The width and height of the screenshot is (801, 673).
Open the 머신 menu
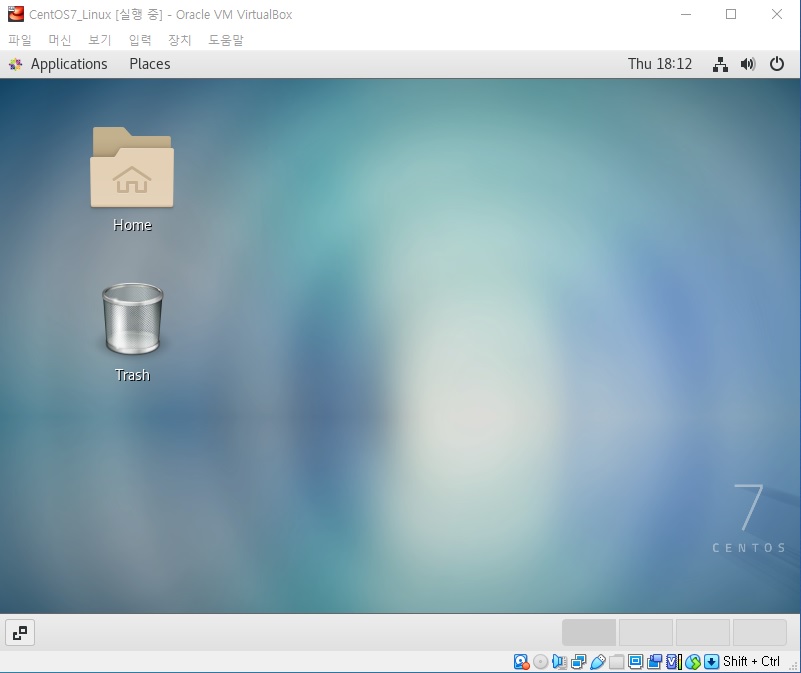click(60, 40)
